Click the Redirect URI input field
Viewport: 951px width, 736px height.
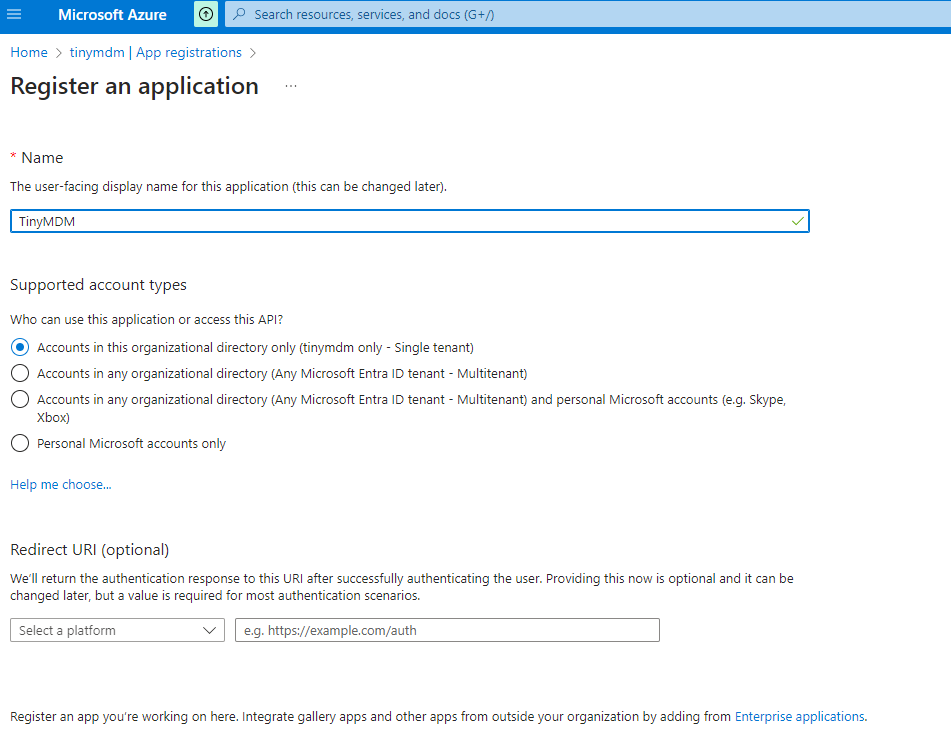pos(447,630)
